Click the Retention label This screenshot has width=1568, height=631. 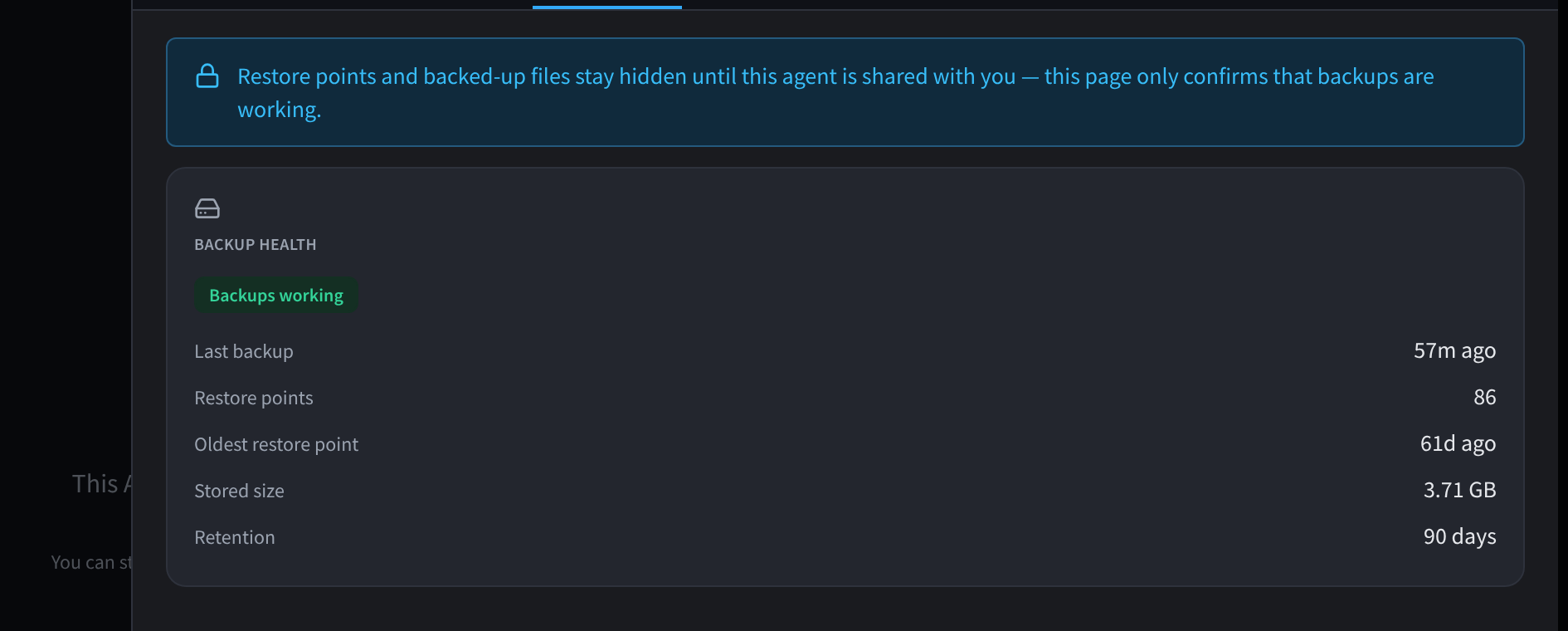tap(235, 537)
